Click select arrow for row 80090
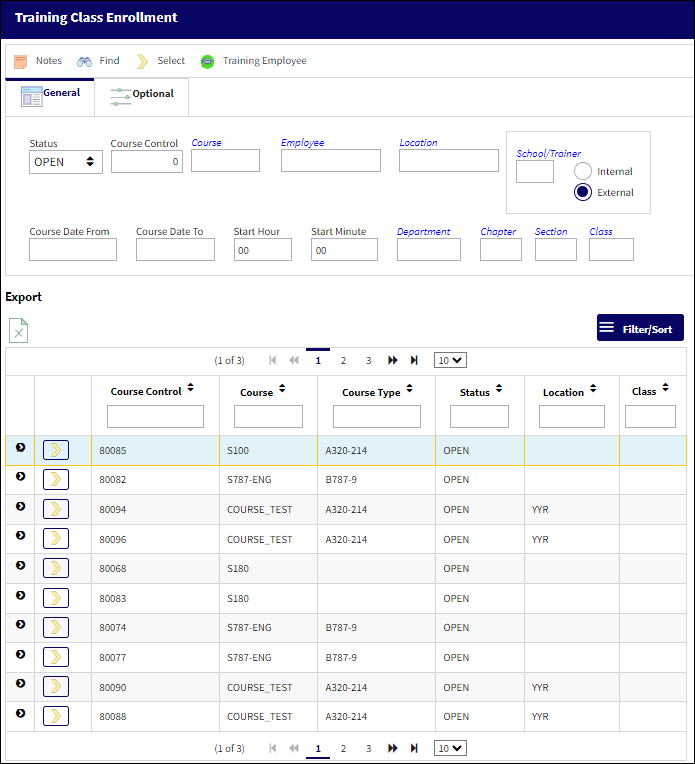The image size is (695, 764). point(56,687)
